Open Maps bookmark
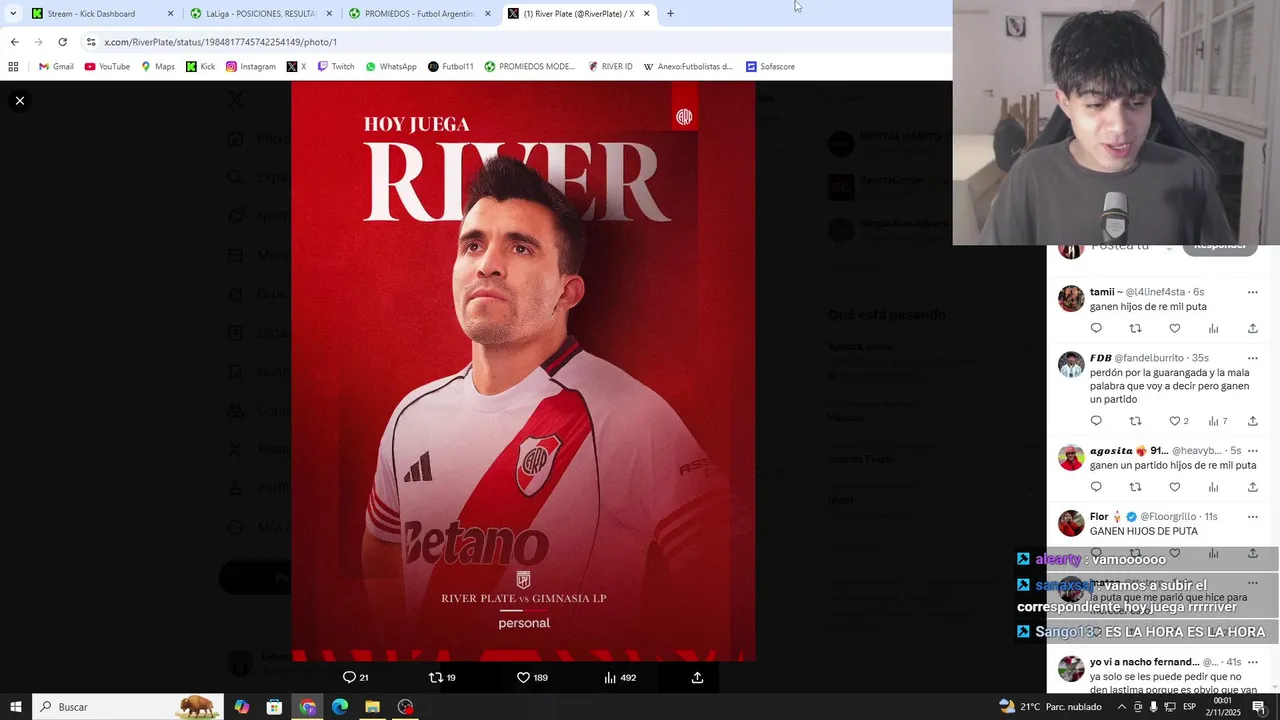The image size is (1280, 720). point(158,67)
